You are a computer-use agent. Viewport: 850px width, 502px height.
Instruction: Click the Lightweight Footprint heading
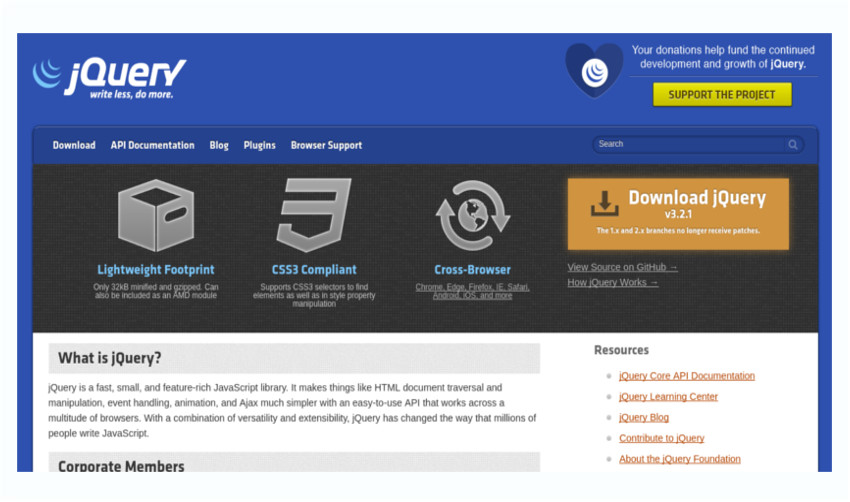pyautogui.click(x=156, y=269)
